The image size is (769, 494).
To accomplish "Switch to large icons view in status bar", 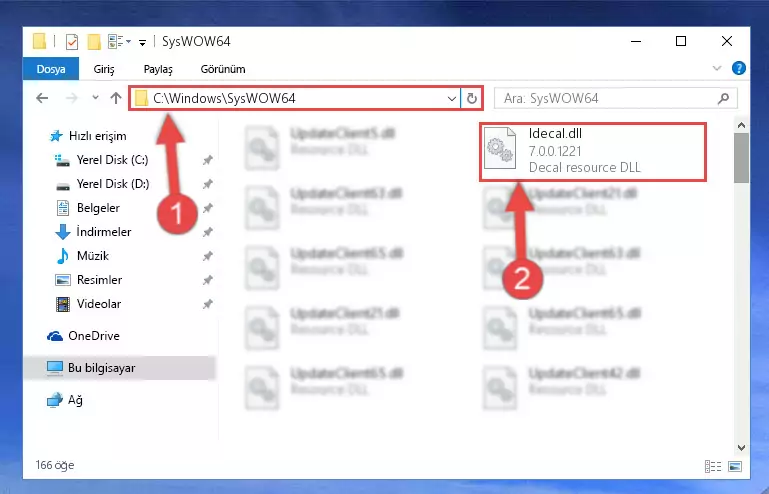I will (x=735, y=466).
